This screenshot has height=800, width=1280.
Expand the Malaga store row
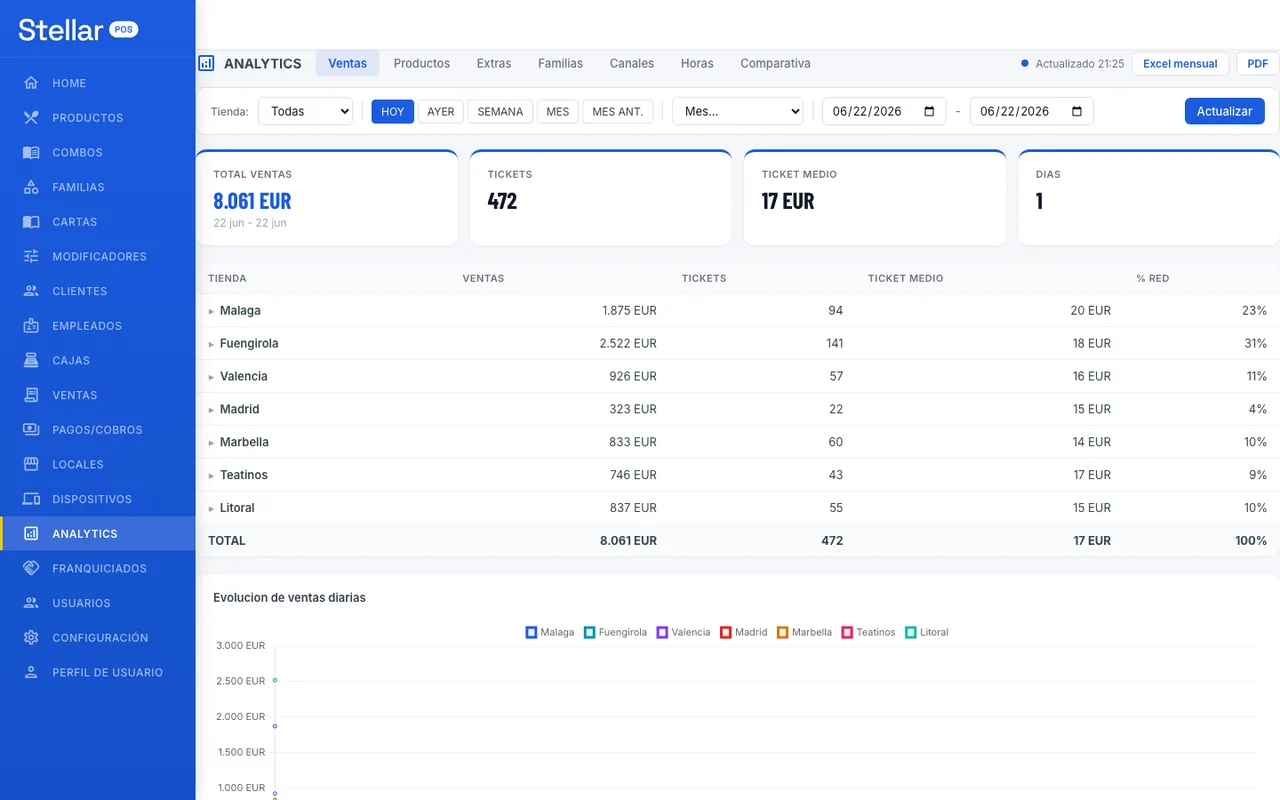211,311
